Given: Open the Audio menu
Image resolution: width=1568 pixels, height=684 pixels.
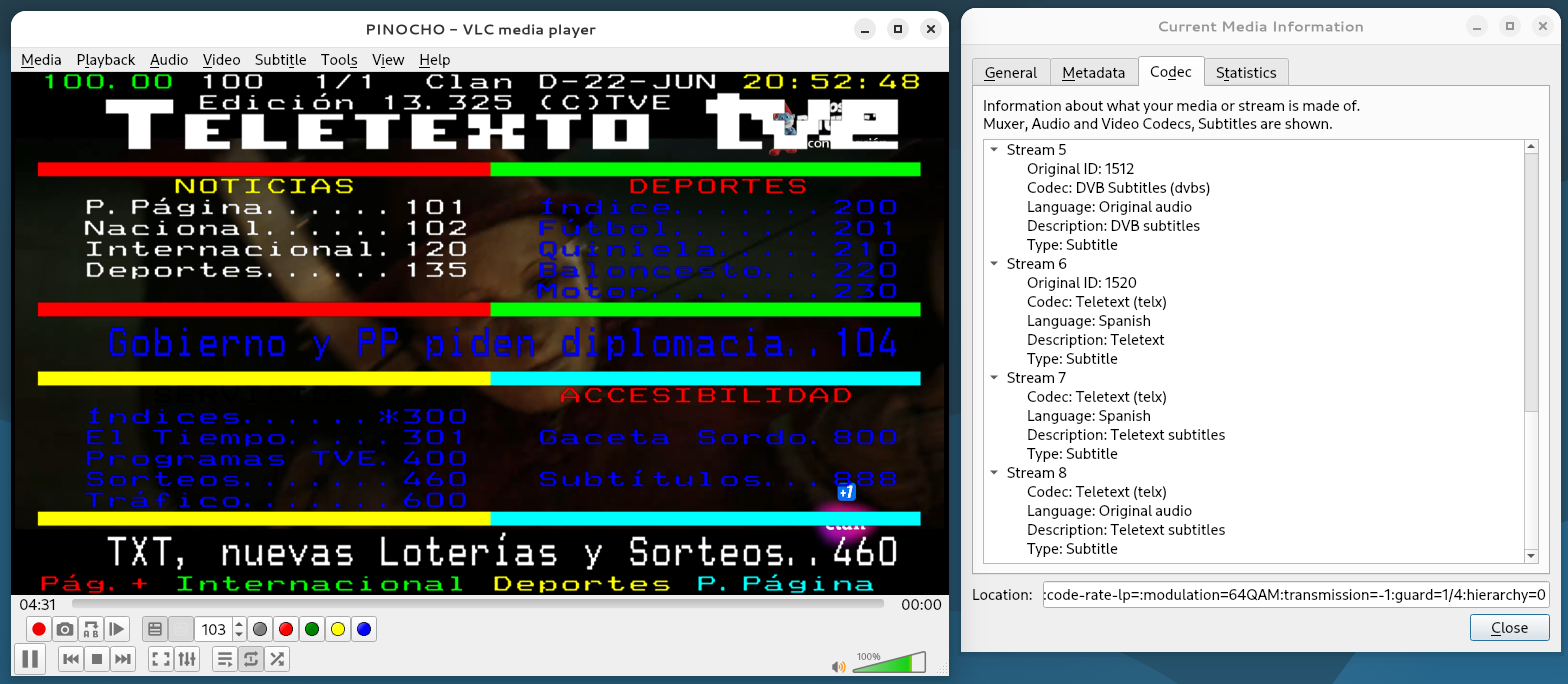Looking at the screenshot, I should click(x=169, y=60).
